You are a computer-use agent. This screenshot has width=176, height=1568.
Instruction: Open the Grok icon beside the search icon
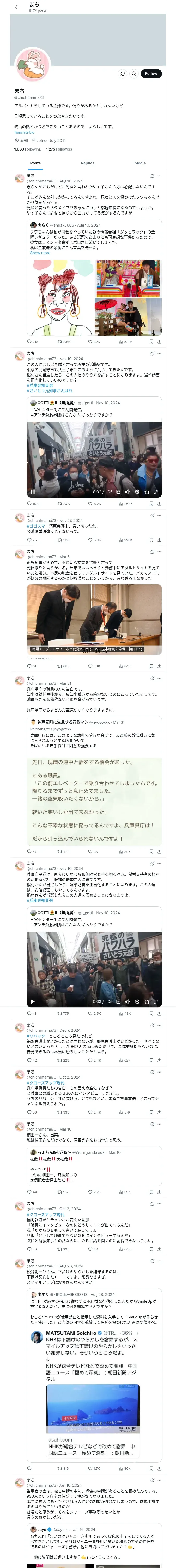pos(123,74)
